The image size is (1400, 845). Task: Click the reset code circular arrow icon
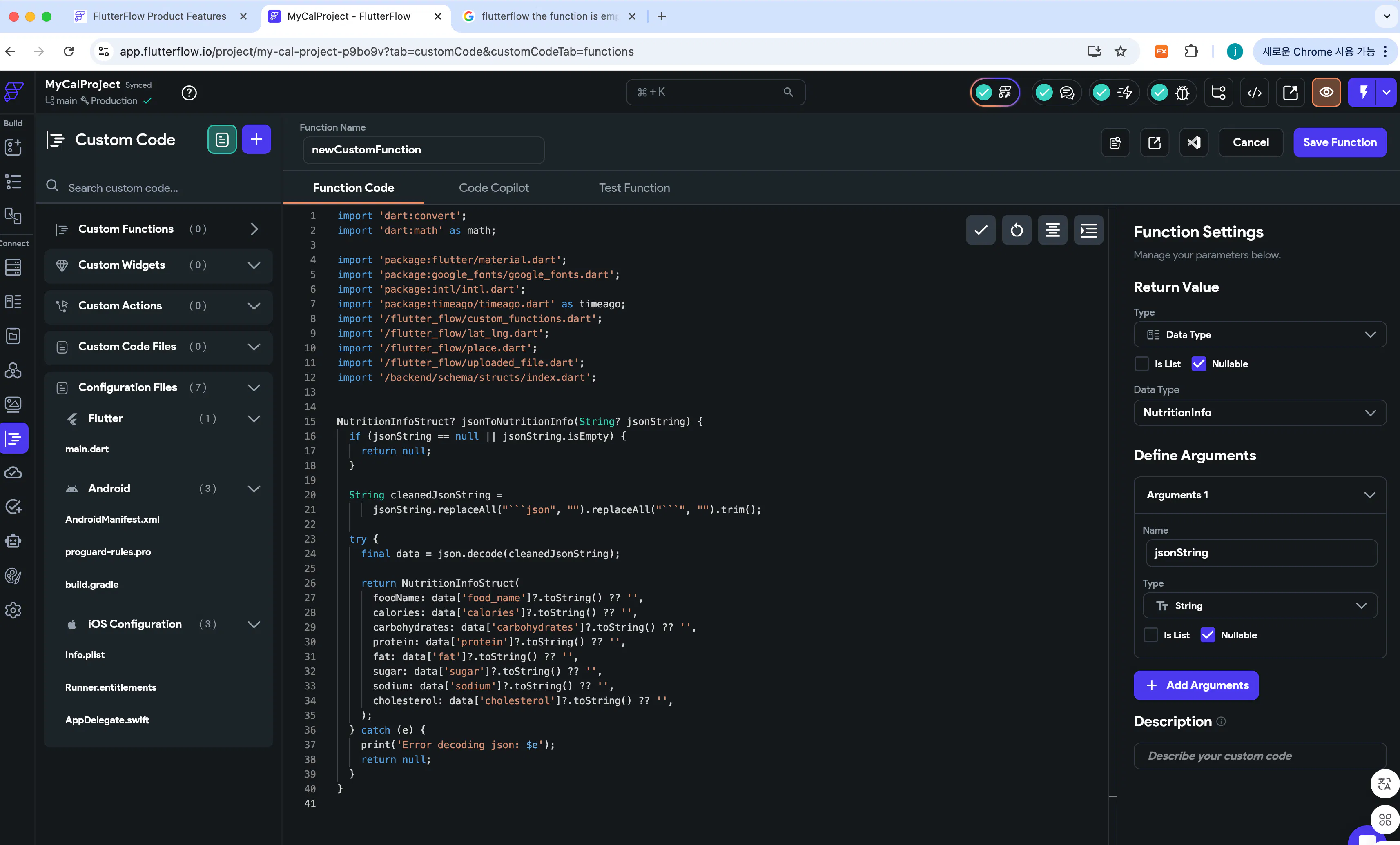point(1017,230)
